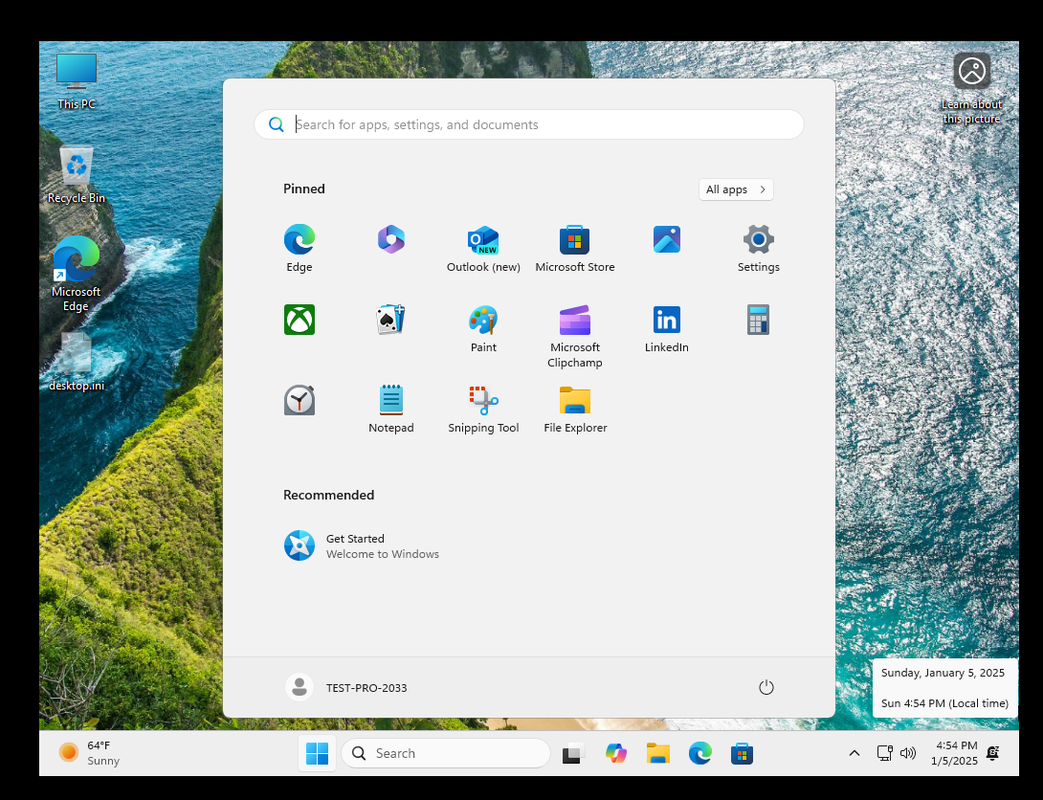The image size is (1043, 800).
Task: Open the Microsoft 365 Copilot pinned icon
Action: tap(391, 239)
